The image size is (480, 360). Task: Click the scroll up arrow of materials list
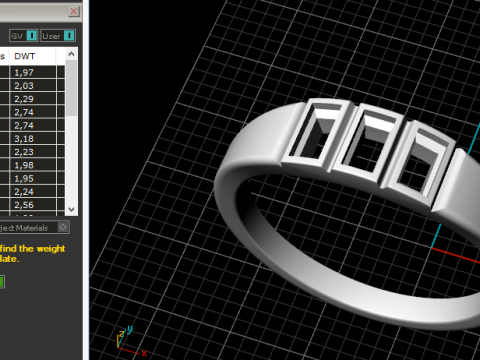tap(71, 54)
